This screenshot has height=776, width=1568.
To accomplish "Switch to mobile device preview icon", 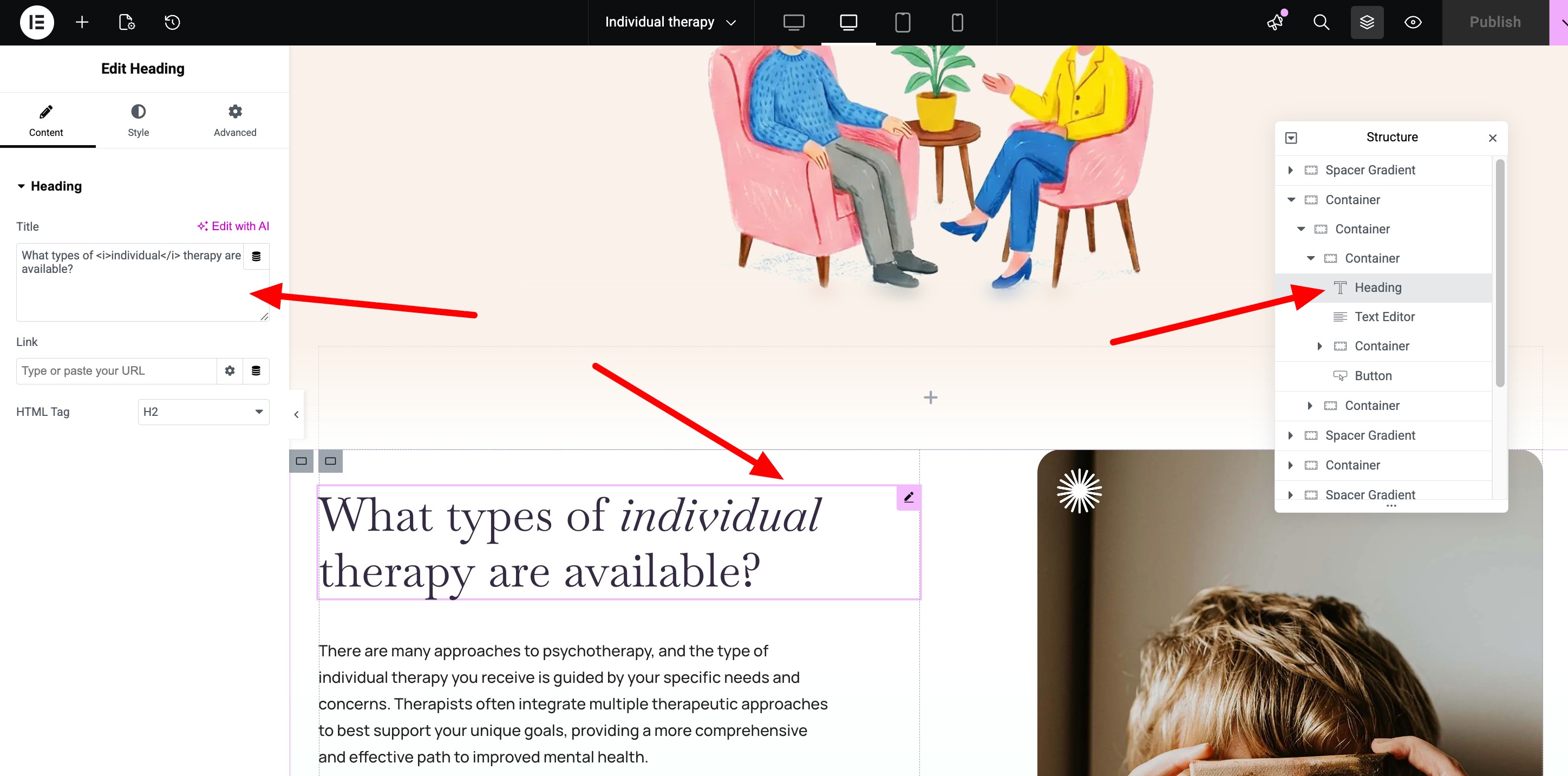I will tap(957, 23).
